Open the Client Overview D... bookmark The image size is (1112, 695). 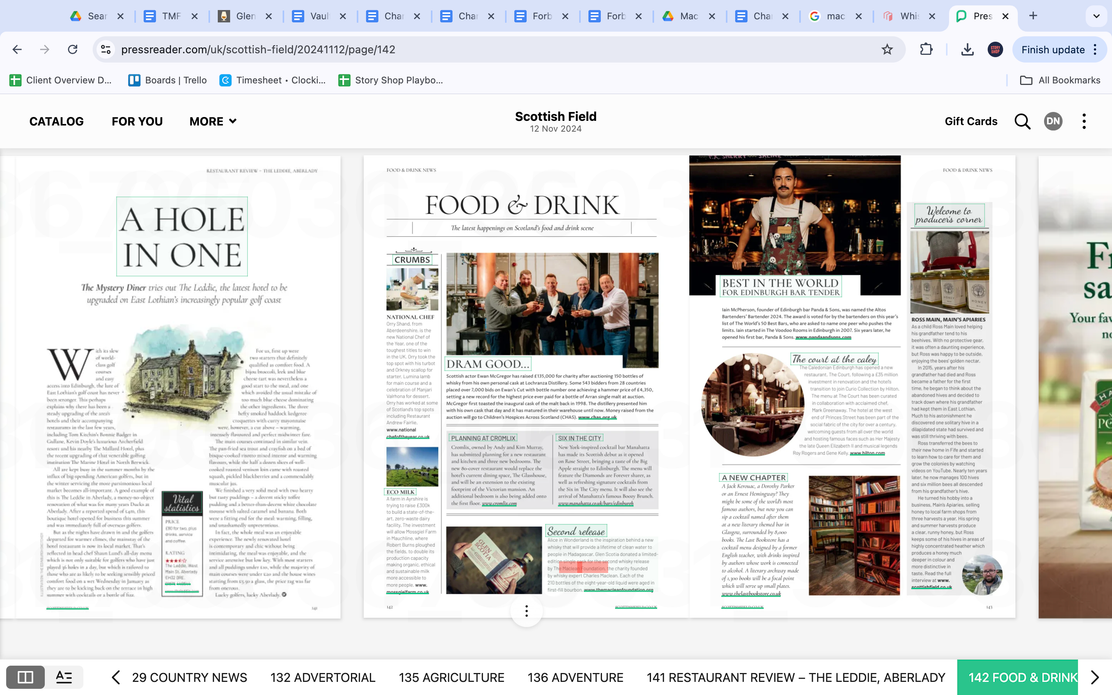coord(61,80)
